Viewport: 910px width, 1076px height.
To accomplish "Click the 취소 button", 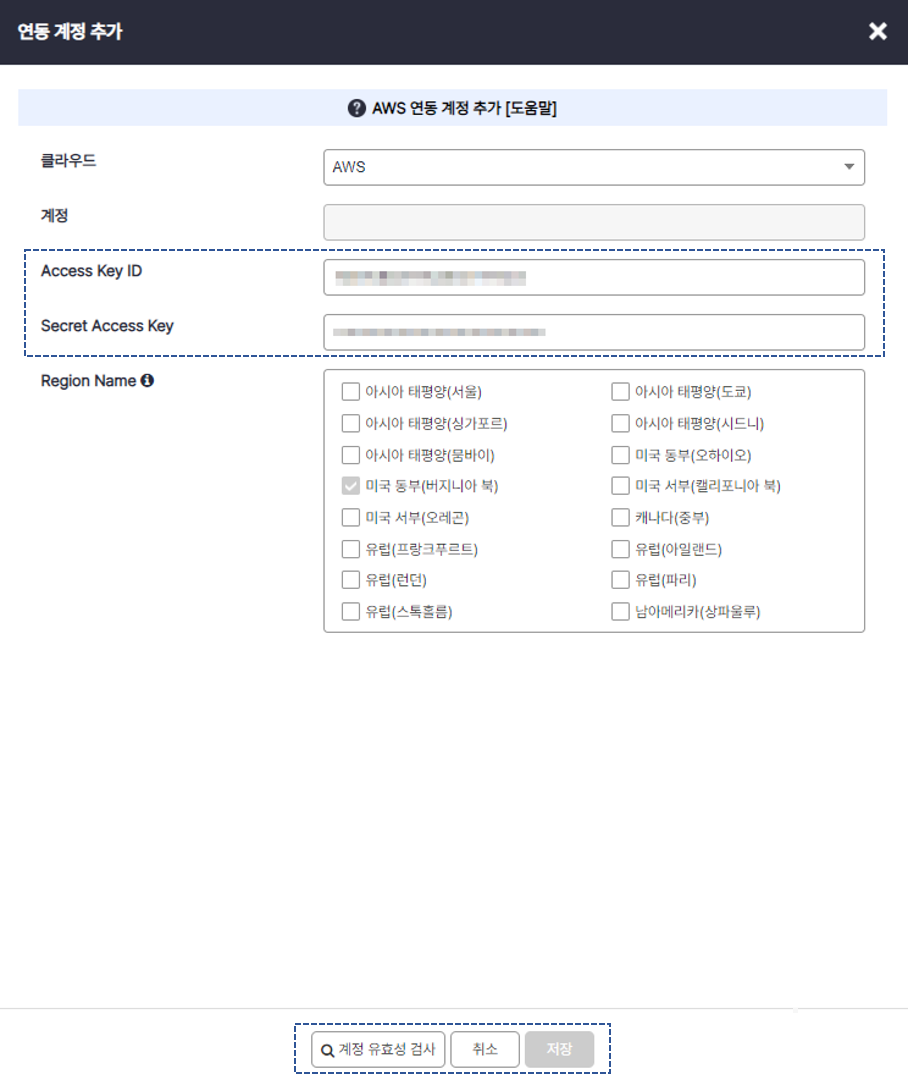I will click(485, 1049).
